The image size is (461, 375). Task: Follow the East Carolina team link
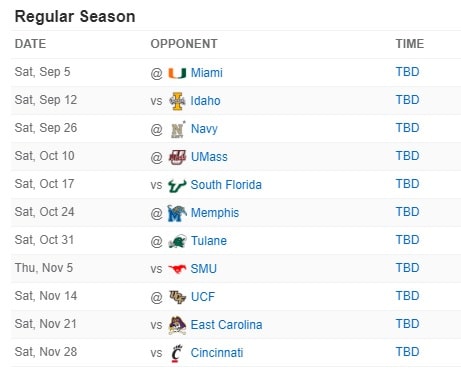click(x=226, y=325)
